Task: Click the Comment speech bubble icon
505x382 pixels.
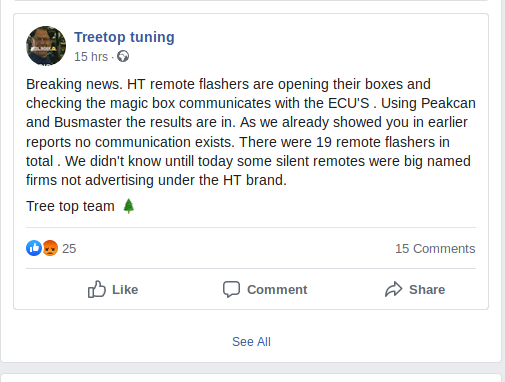Action: click(231, 289)
